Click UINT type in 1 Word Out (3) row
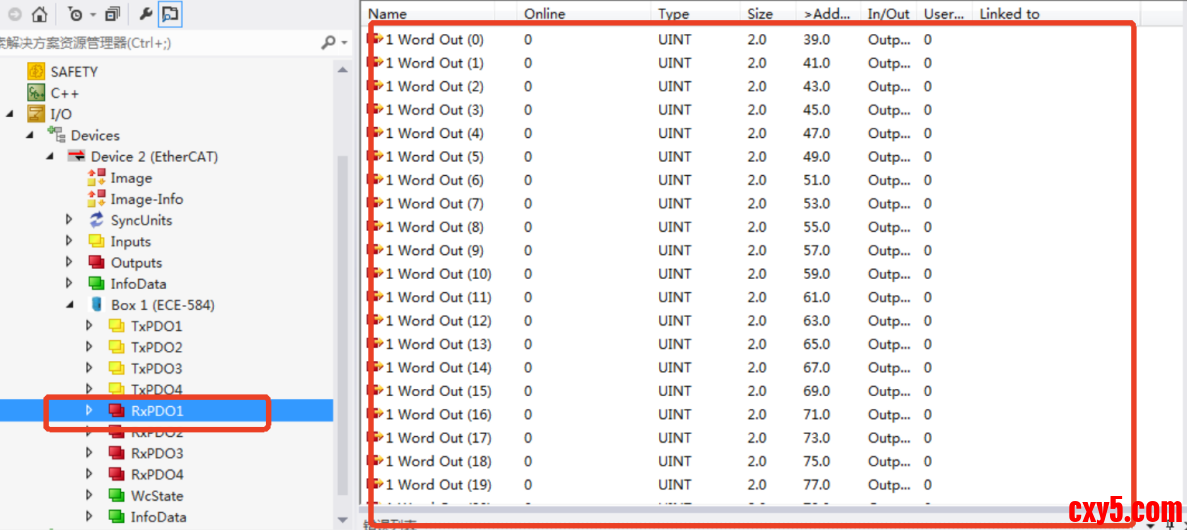Image resolution: width=1187 pixels, height=530 pixels. tap(675, 109)
